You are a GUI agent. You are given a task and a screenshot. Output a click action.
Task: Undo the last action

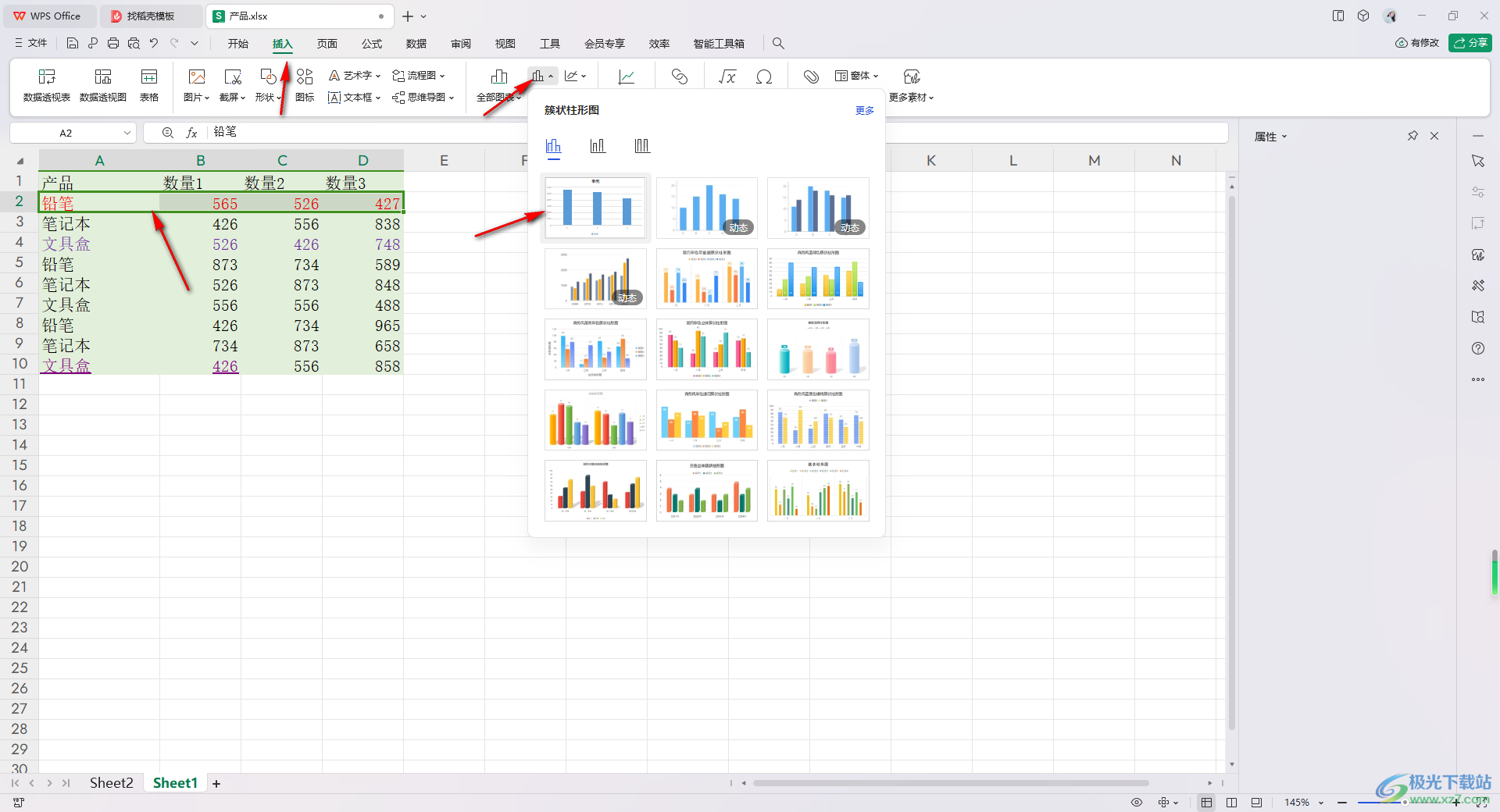pyautogui.click(x=154, y=43)
